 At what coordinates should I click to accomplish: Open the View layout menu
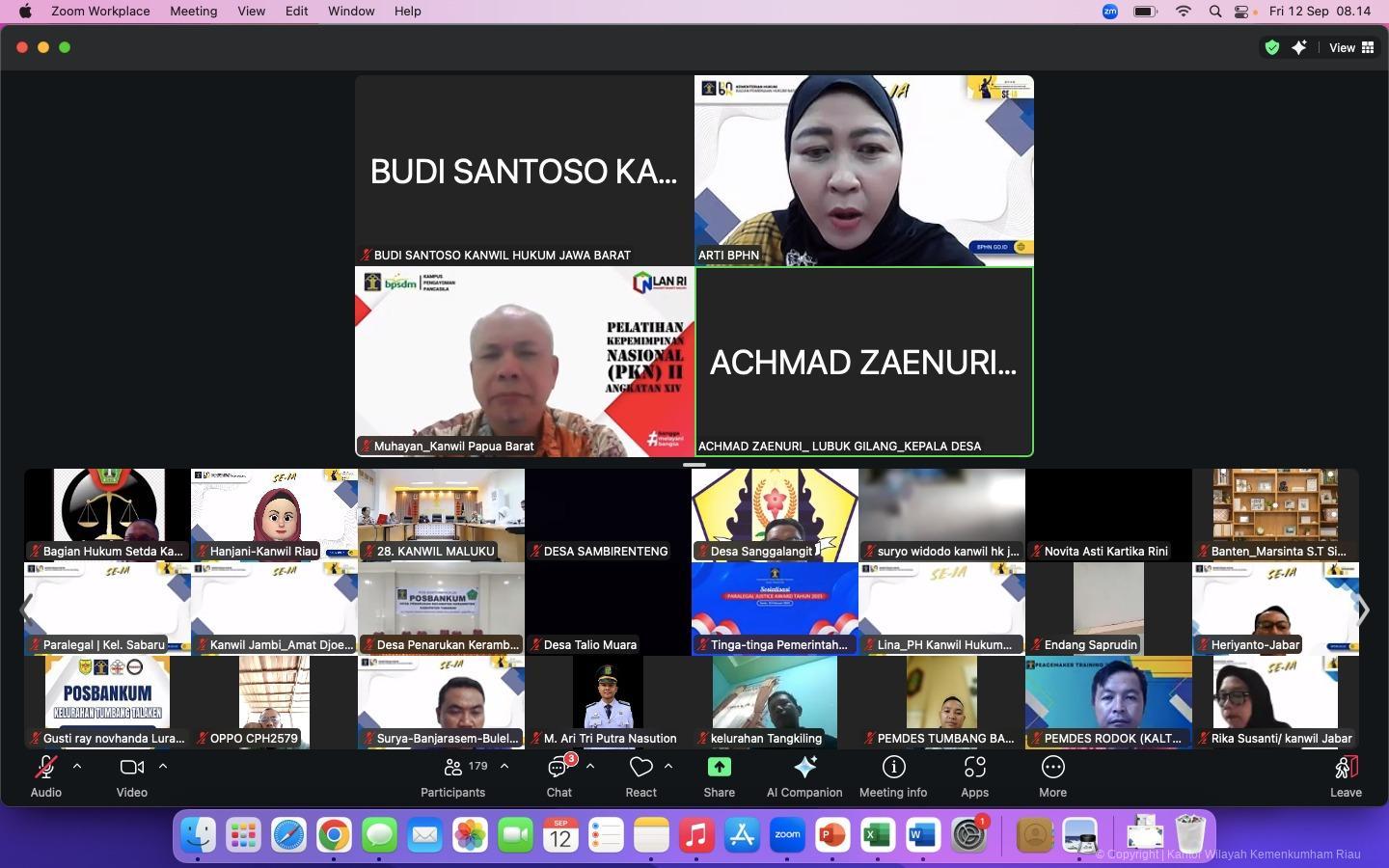pos(1350,47)
